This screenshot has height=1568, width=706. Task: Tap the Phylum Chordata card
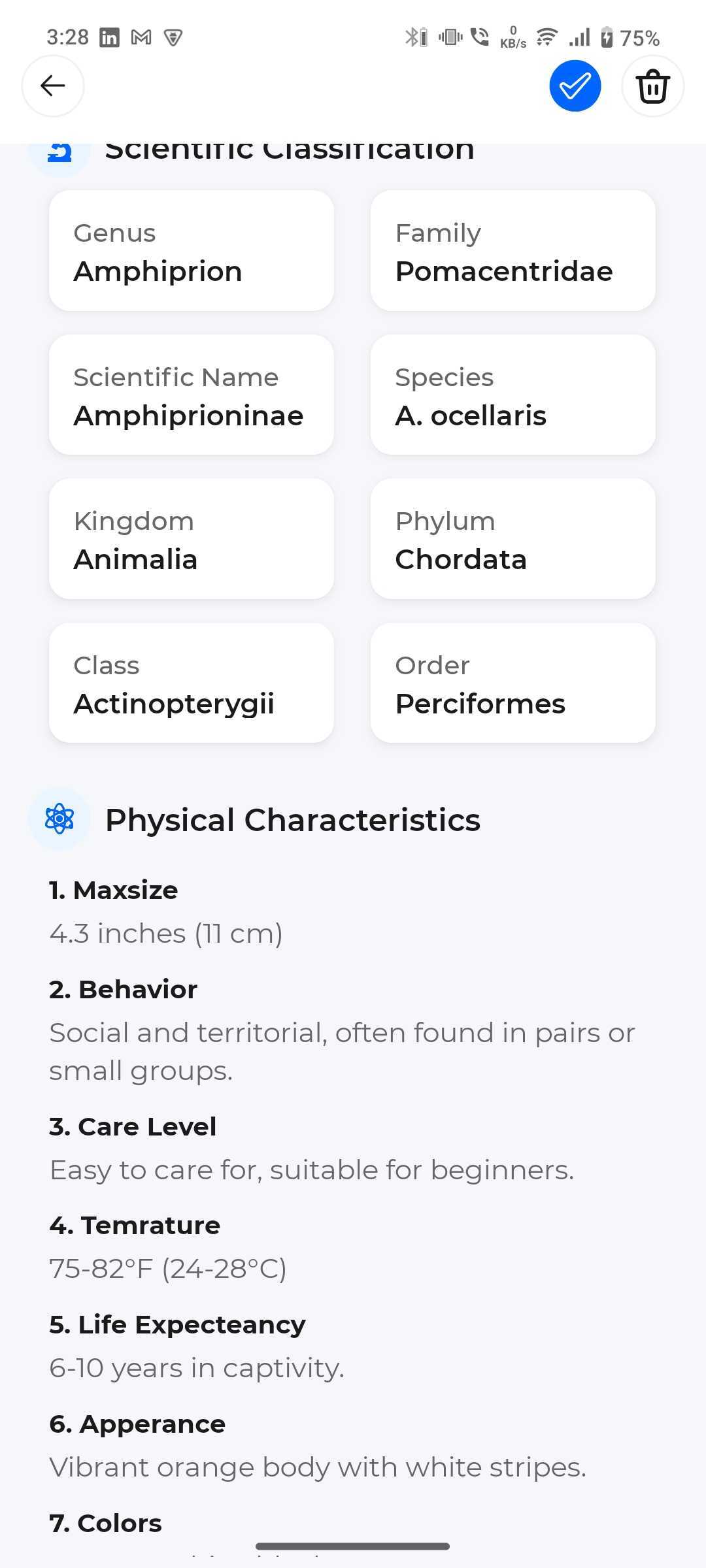[x=513, y=539]
